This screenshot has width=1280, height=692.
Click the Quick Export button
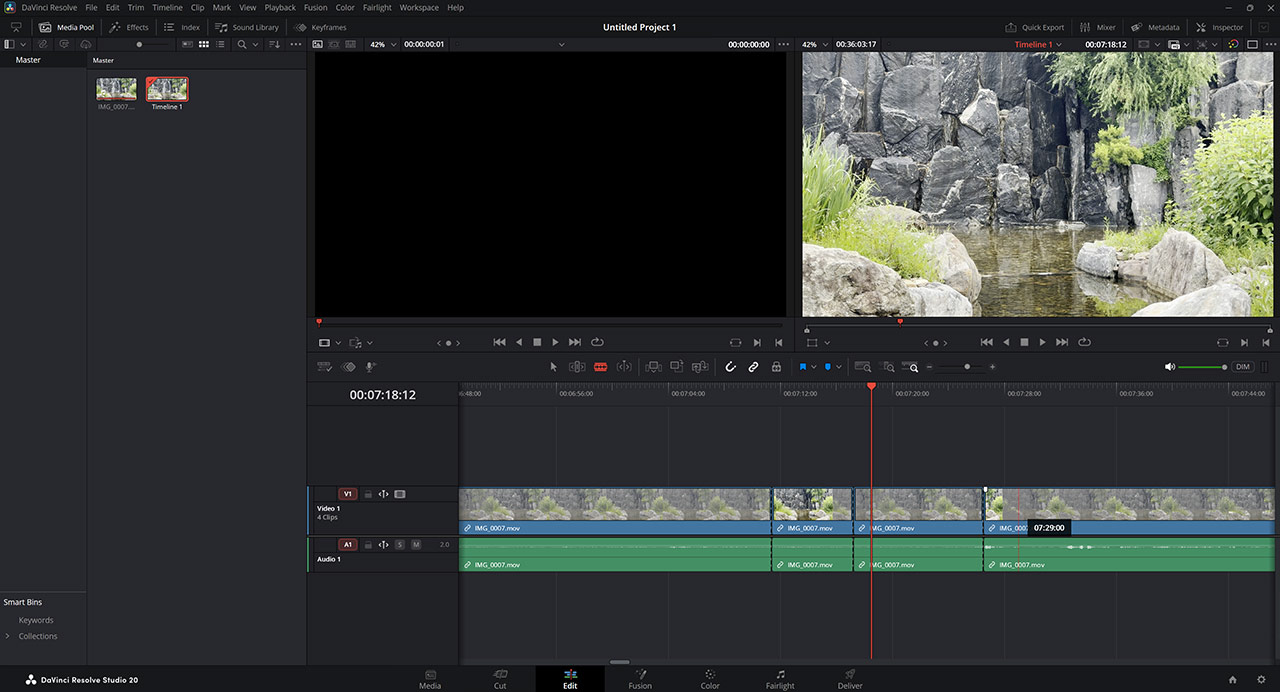pyautogui.click(x=1035, y=27)
